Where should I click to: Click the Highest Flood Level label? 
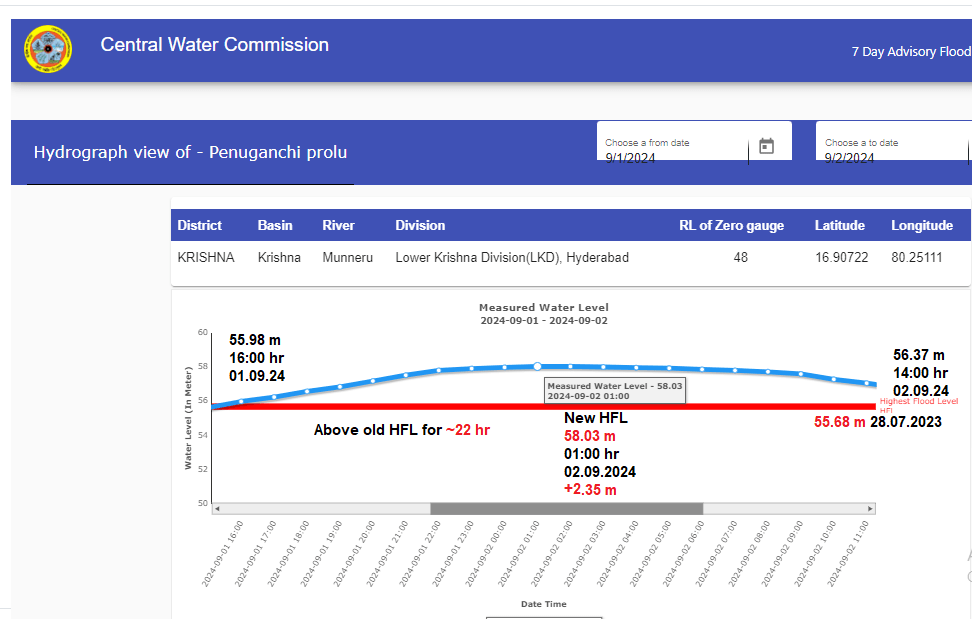(x=918, y=402)
